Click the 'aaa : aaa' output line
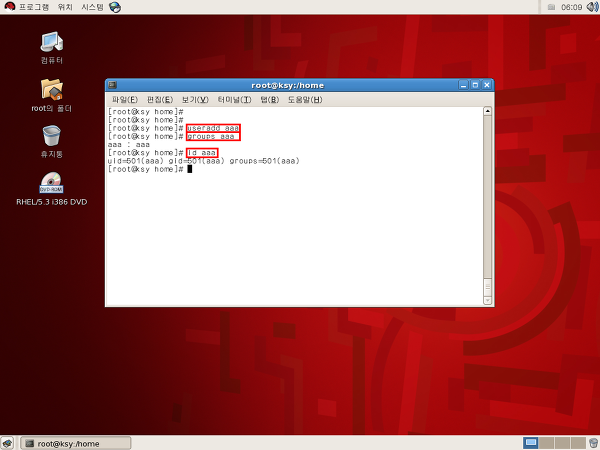This screenshot has width=600, height=450. [x=129, y=145]
